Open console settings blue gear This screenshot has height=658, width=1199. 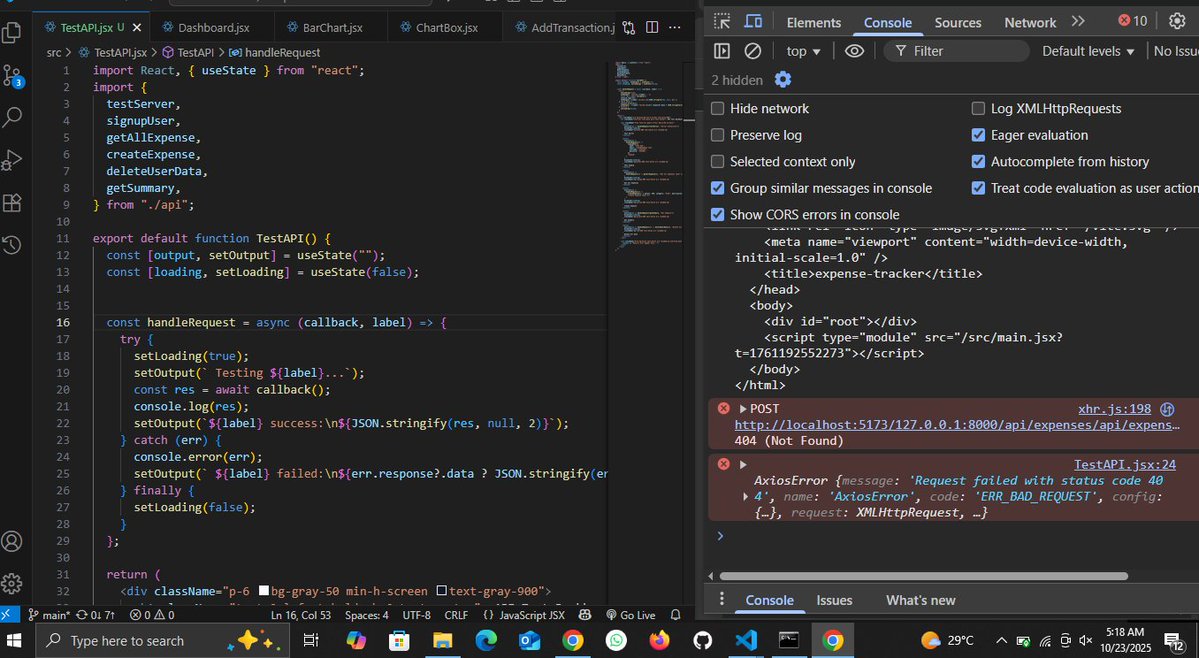tap(783, 79)
